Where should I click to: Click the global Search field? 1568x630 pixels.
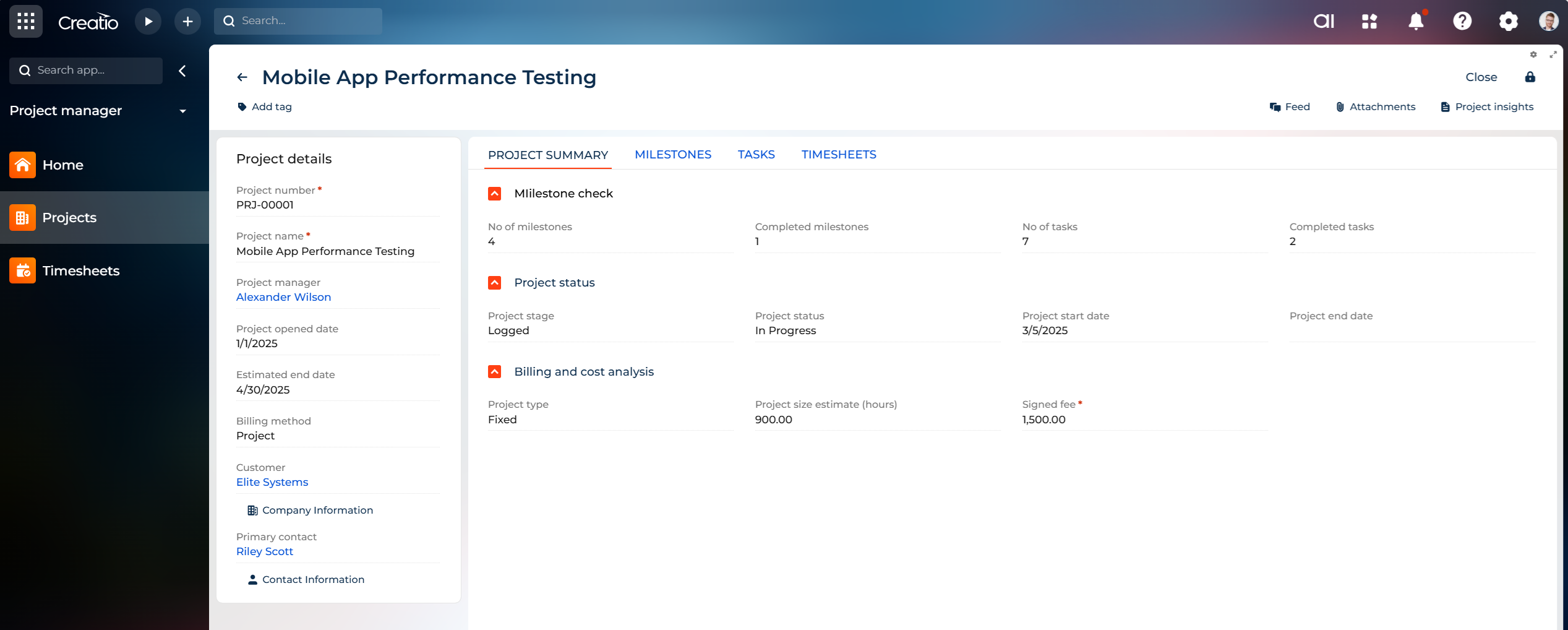(298, 21)
